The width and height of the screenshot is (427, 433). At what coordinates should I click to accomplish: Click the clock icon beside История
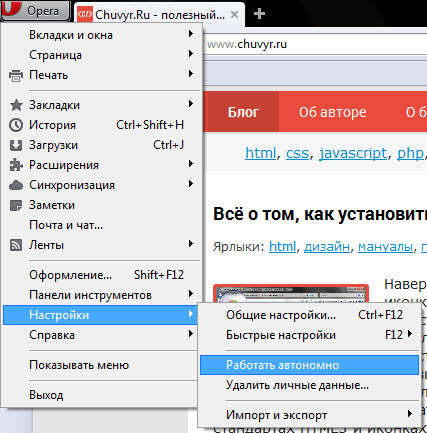16,125
